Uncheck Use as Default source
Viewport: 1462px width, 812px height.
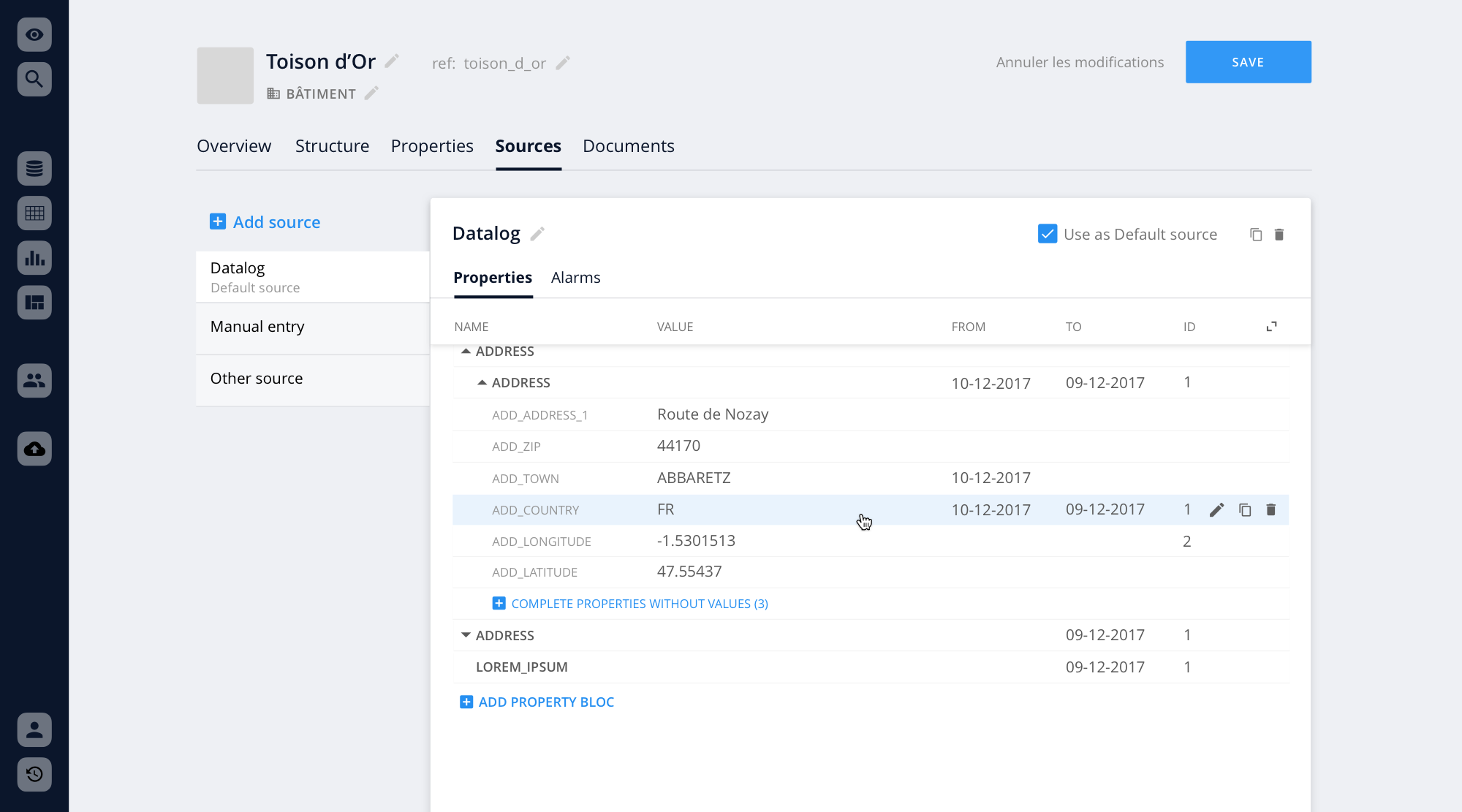point(1047,234)
